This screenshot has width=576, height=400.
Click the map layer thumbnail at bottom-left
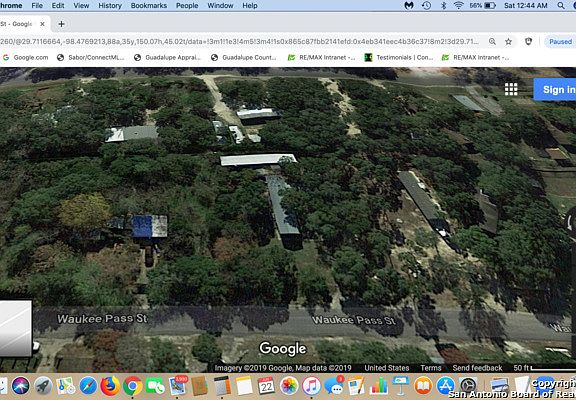coord(15,328)
